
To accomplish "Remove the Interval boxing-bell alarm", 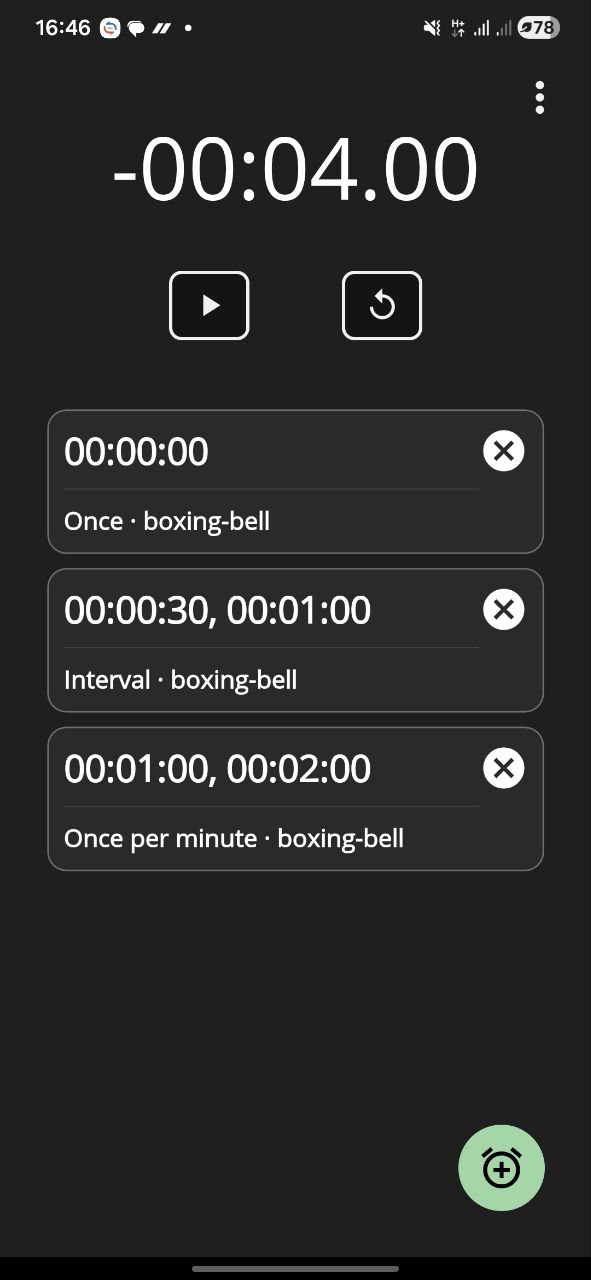I will tap(503, 609).
